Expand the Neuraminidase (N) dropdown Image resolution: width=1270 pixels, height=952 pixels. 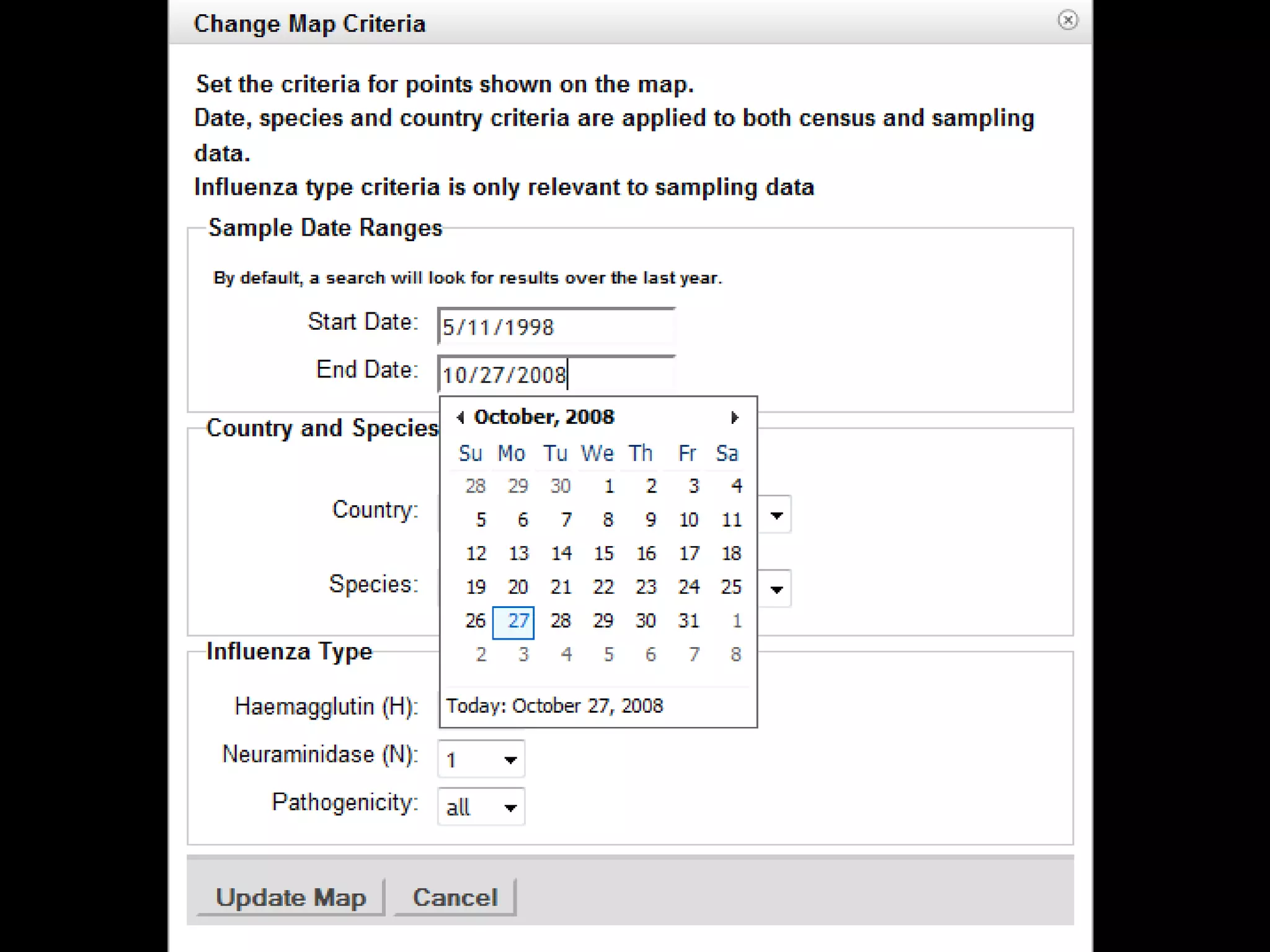[510, 760]
